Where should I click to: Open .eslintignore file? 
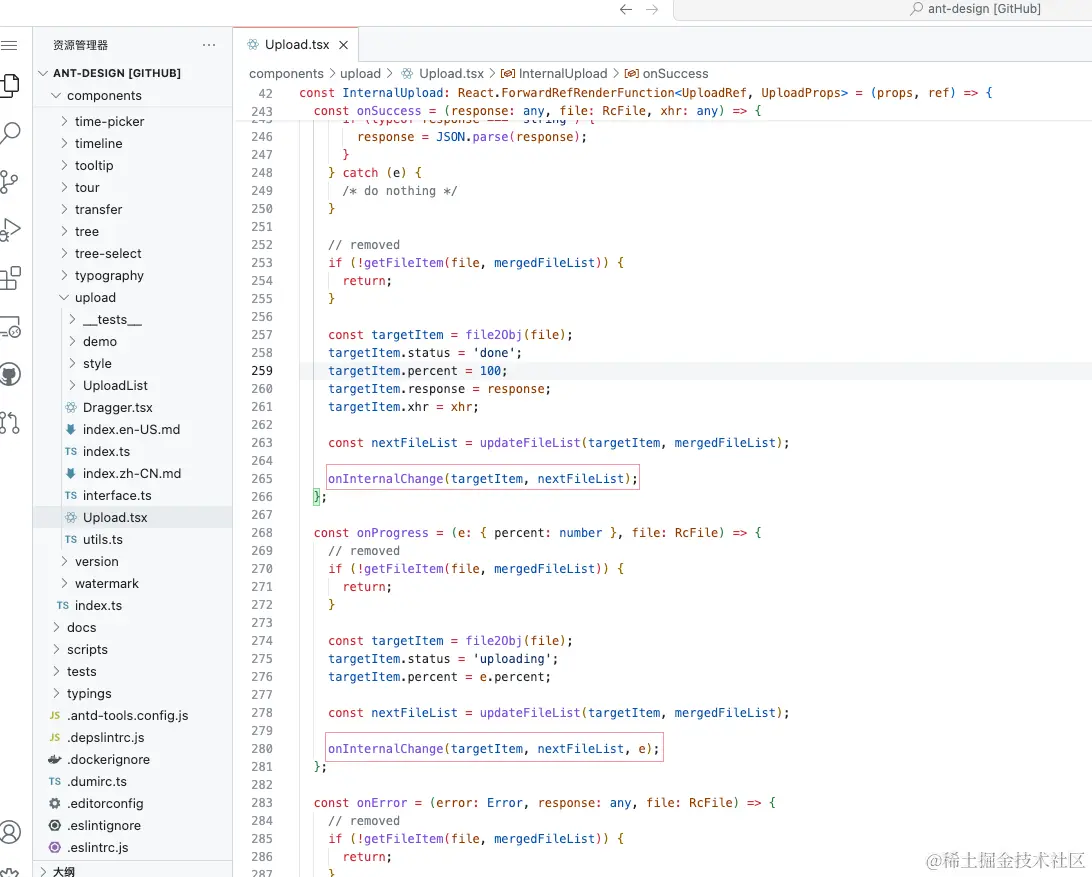tap(132, 825)
